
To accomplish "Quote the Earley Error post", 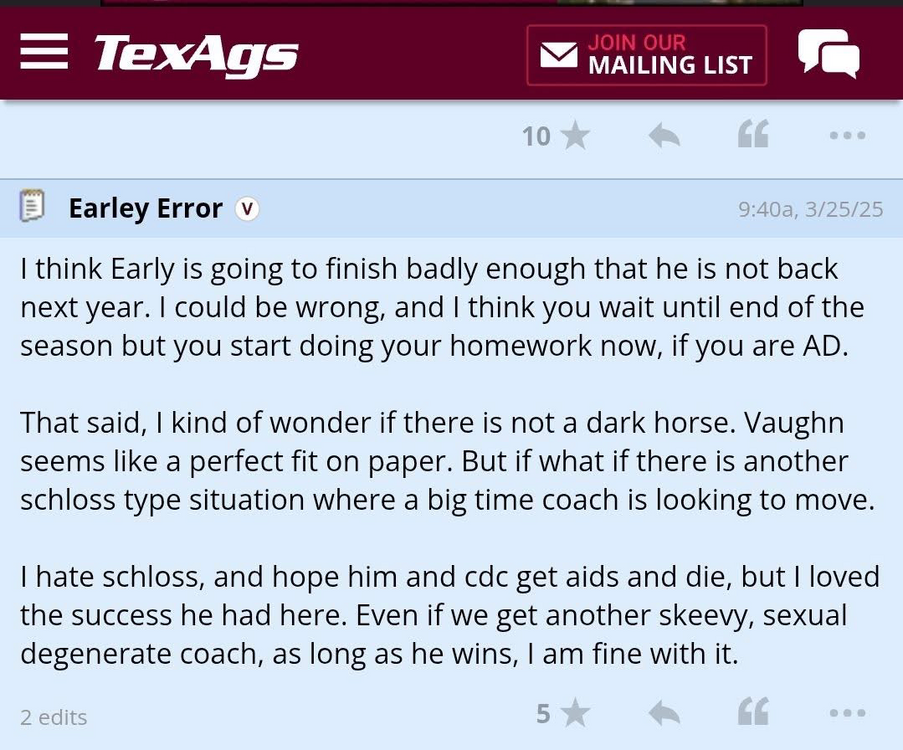I will [x=753, y=713].
